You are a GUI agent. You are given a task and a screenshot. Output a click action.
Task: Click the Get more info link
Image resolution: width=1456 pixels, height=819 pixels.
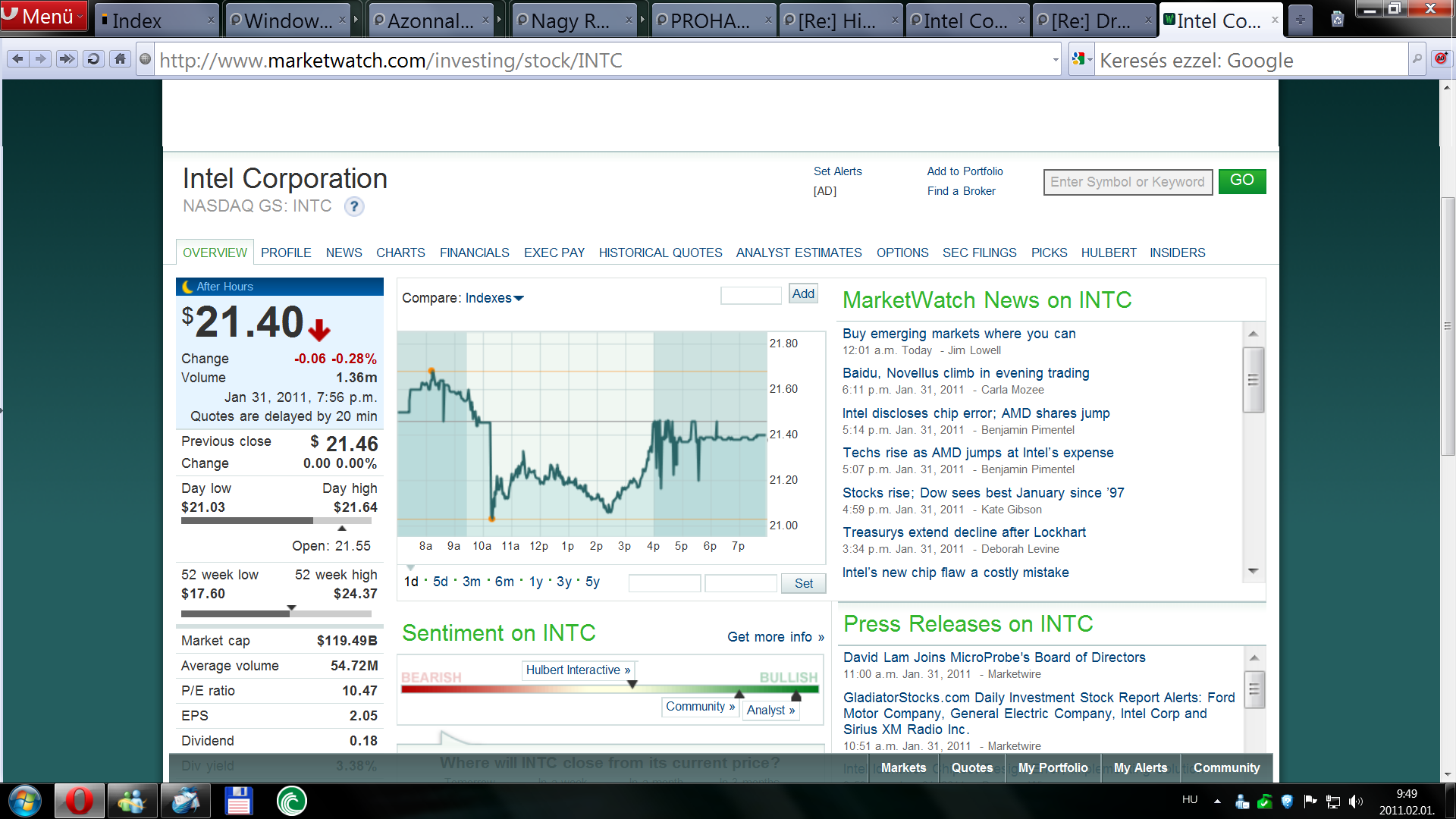(x=775, y=637)
